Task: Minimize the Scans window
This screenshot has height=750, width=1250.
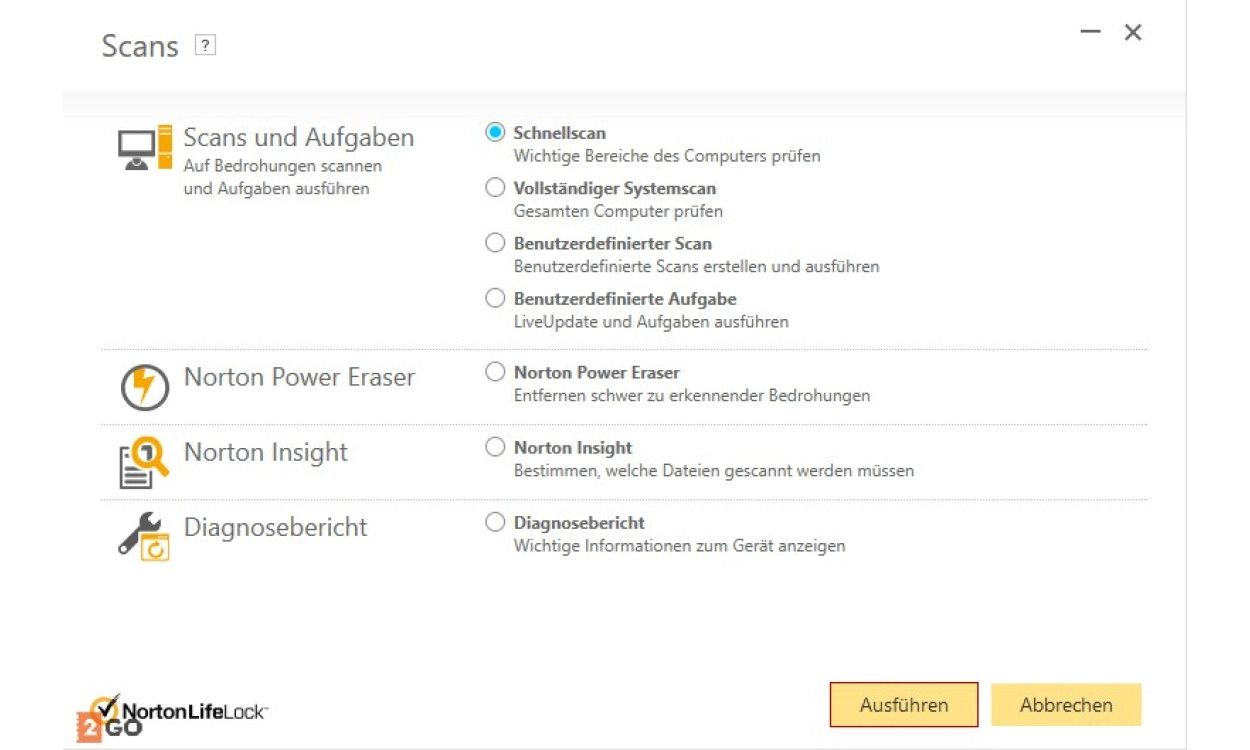Action: [x=1090, y=33]
